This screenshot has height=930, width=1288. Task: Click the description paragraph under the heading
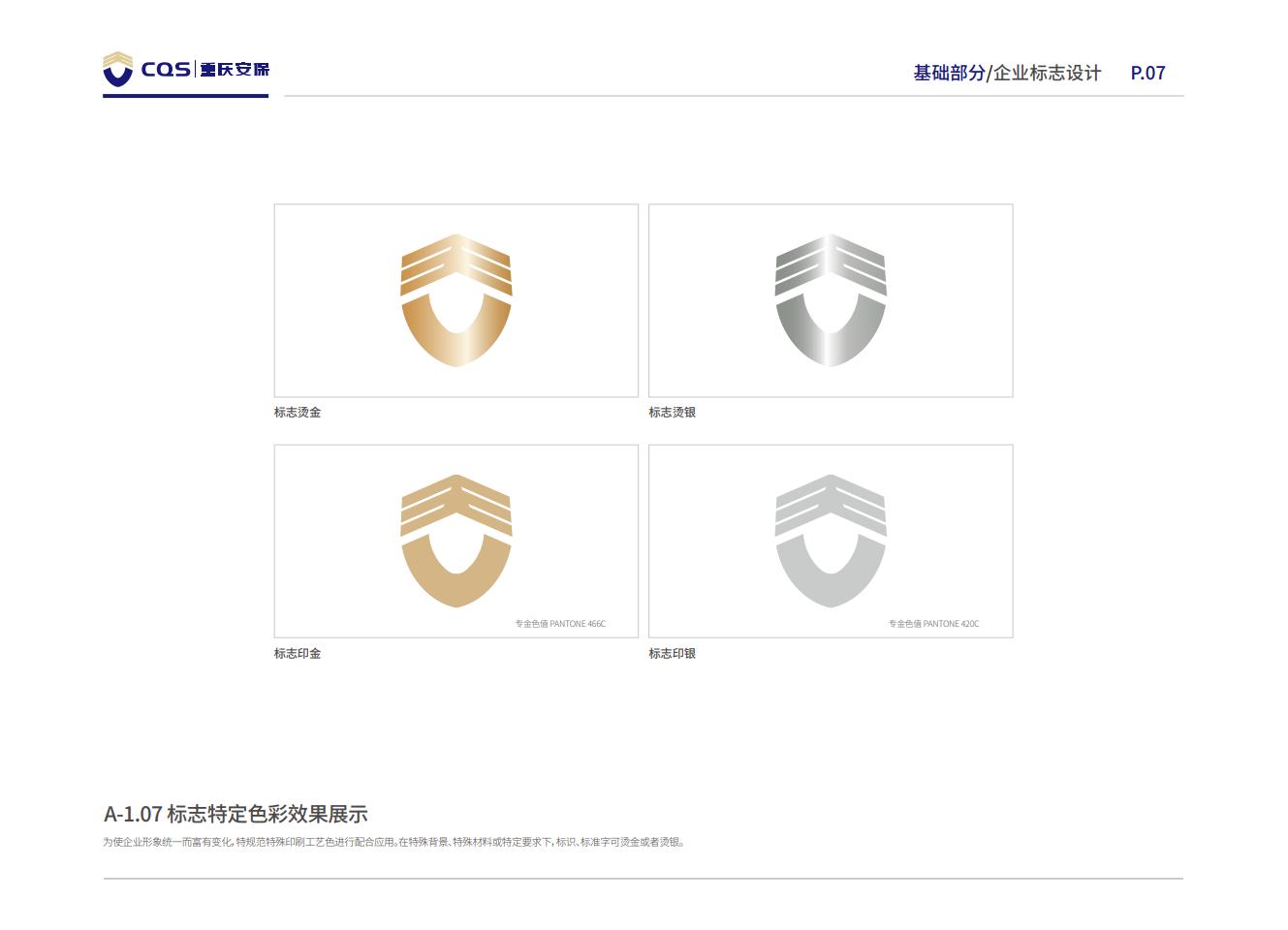point(394,842)
